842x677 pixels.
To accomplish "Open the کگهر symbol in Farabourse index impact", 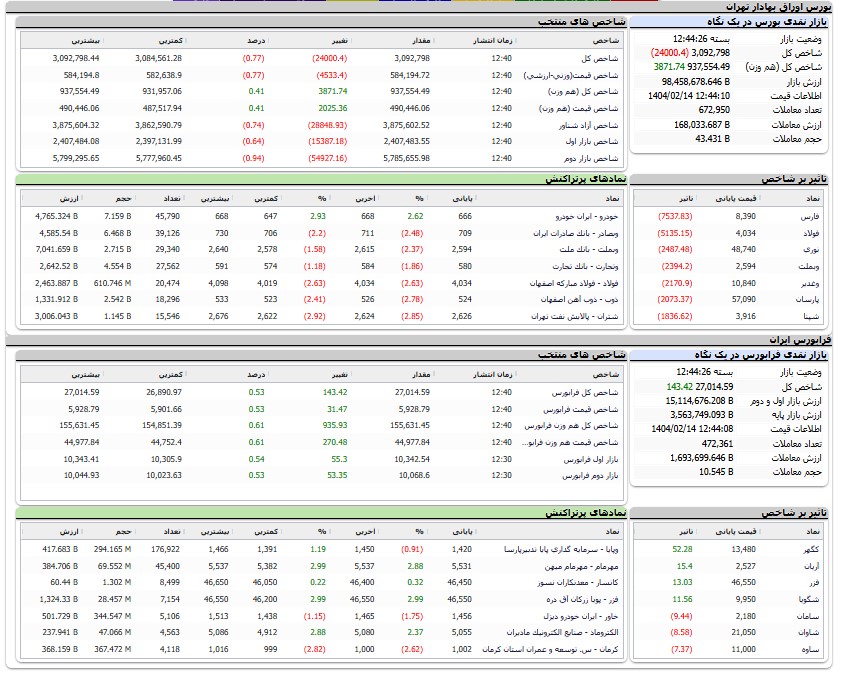I will tap(811, 549).
